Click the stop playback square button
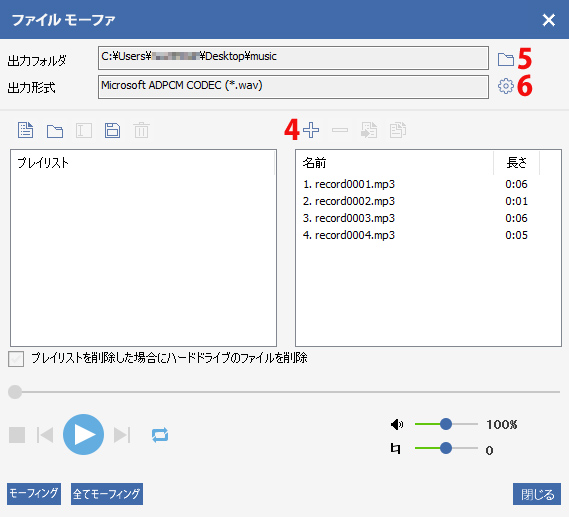The width and height of the screenshot is (569, 517). click(x=17, y=435)
